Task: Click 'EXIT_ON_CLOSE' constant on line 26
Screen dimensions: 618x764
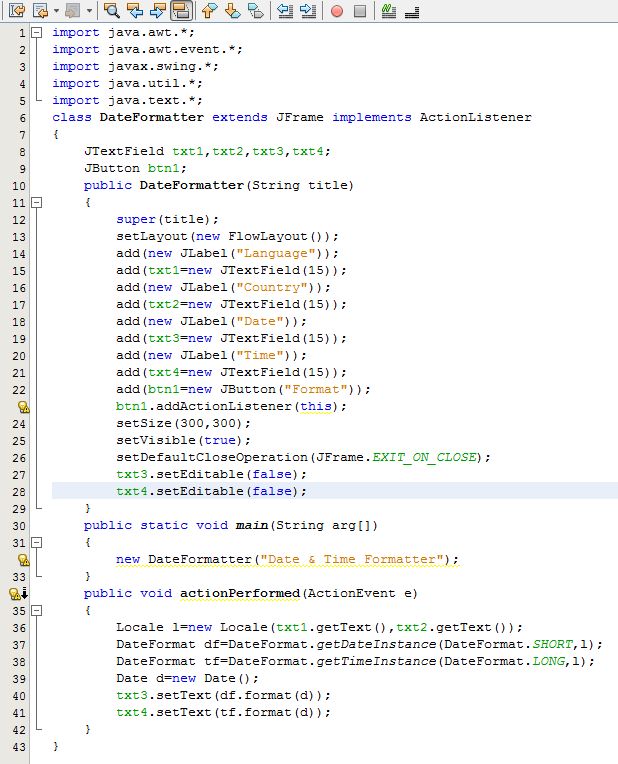Action: (424, 458)
